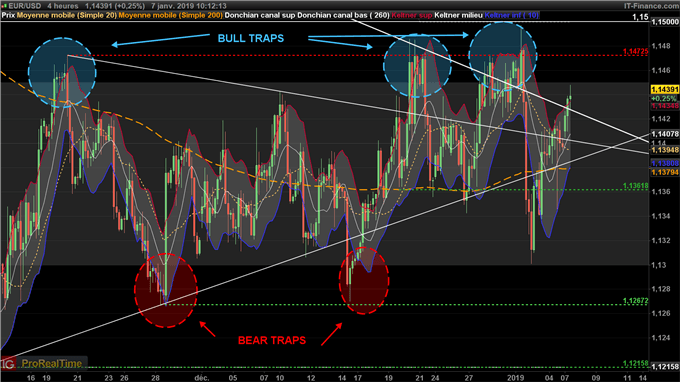
Task: Click the red 1,14725 resistance level label
Action: tap(635, 51)
